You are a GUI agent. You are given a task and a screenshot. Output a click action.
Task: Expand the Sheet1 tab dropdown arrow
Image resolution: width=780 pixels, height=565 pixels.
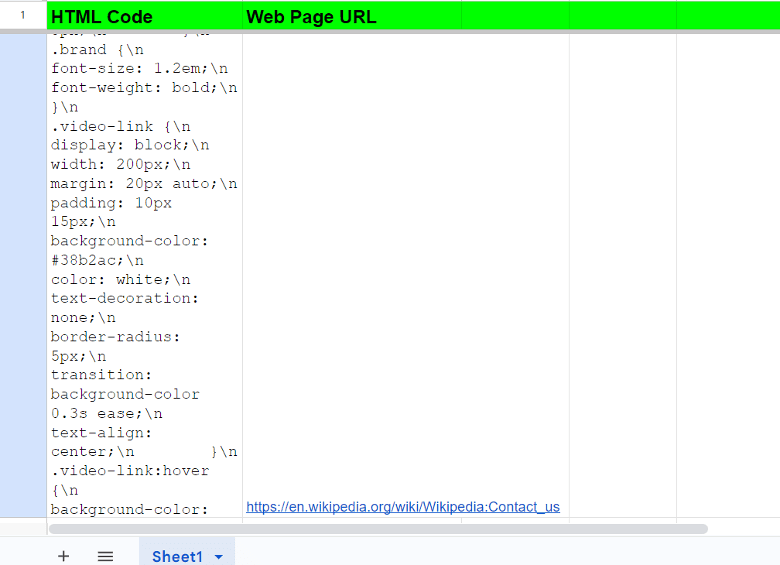(x=218, y=556)
